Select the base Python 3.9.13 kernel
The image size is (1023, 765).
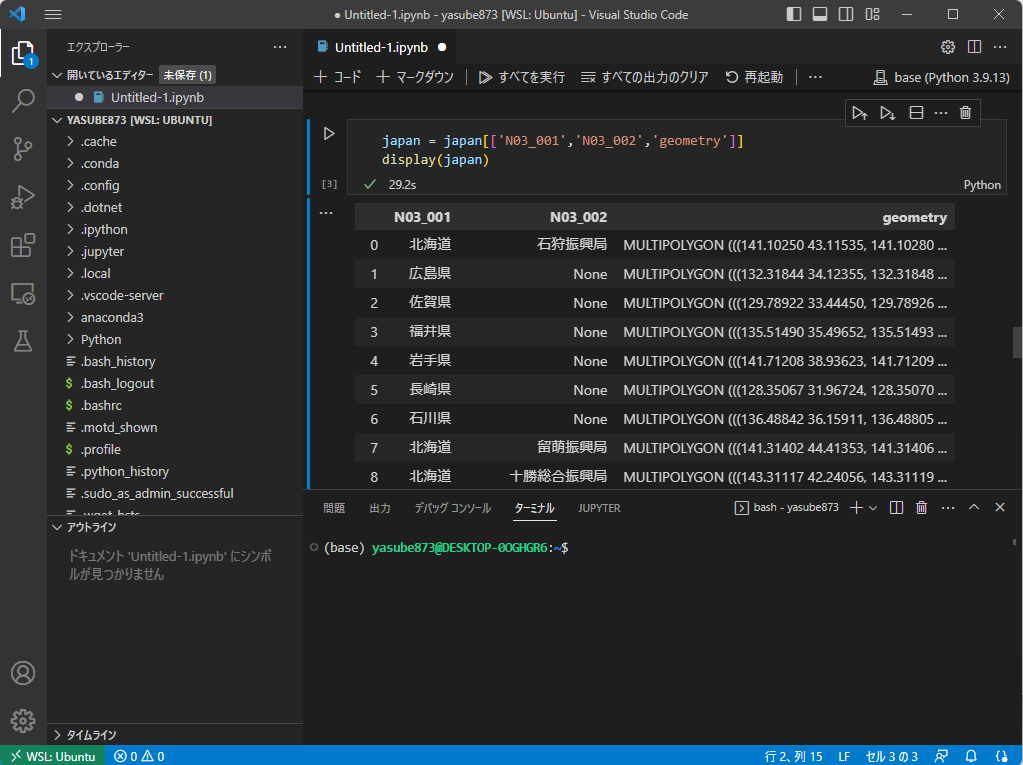941,77
